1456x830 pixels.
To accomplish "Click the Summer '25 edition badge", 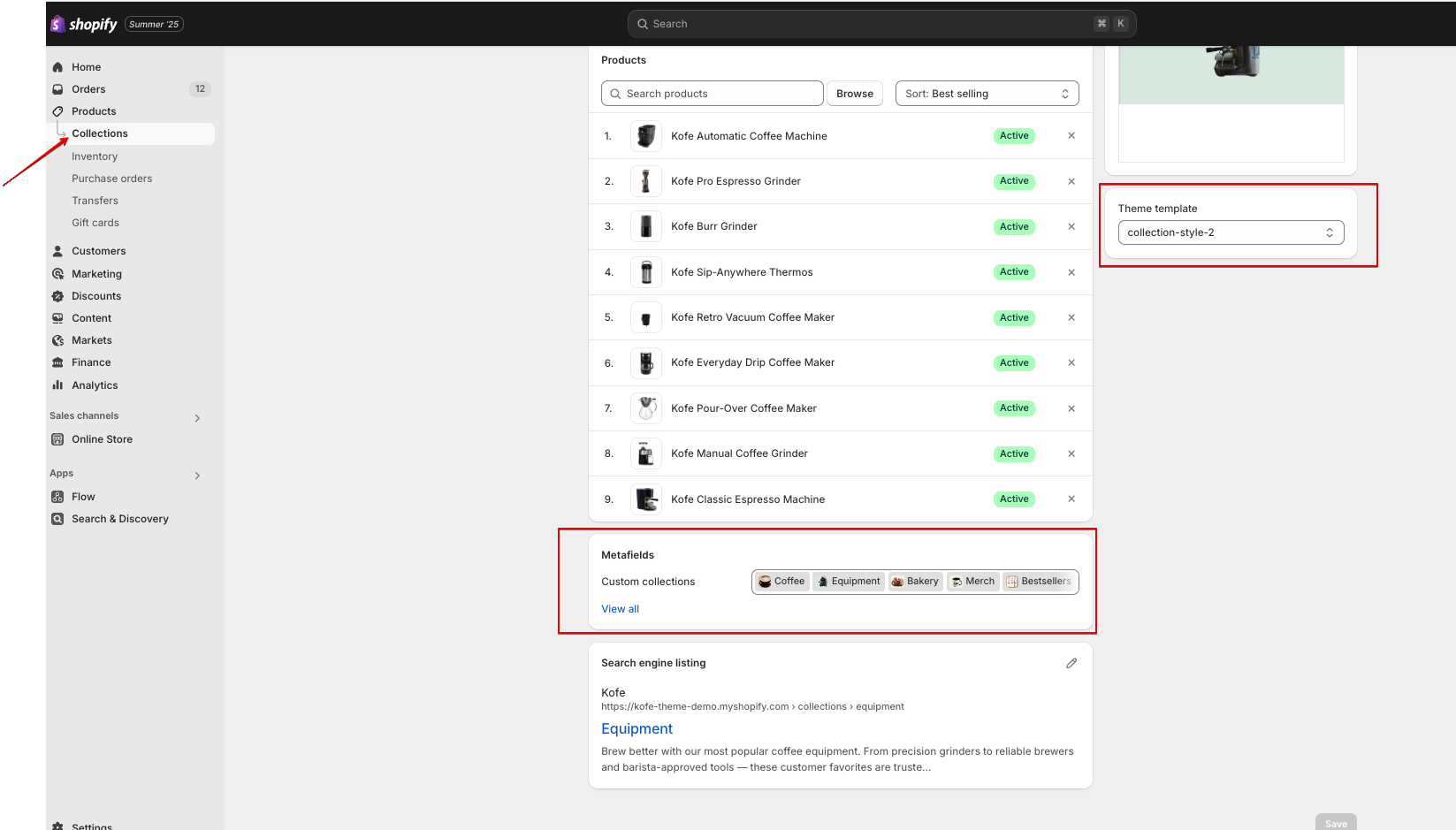I will pos(154,24).
